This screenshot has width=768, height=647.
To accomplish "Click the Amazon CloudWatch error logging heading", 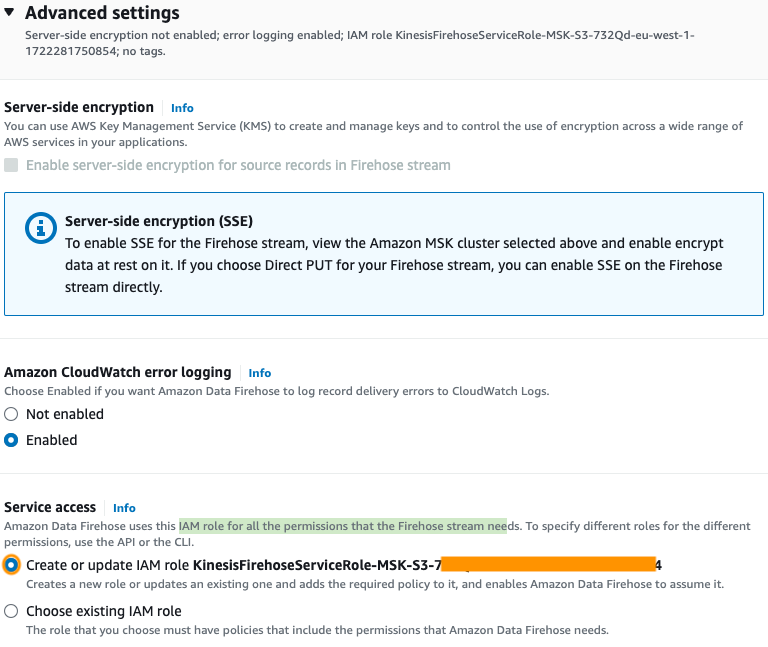I will (x=118, y=372).
